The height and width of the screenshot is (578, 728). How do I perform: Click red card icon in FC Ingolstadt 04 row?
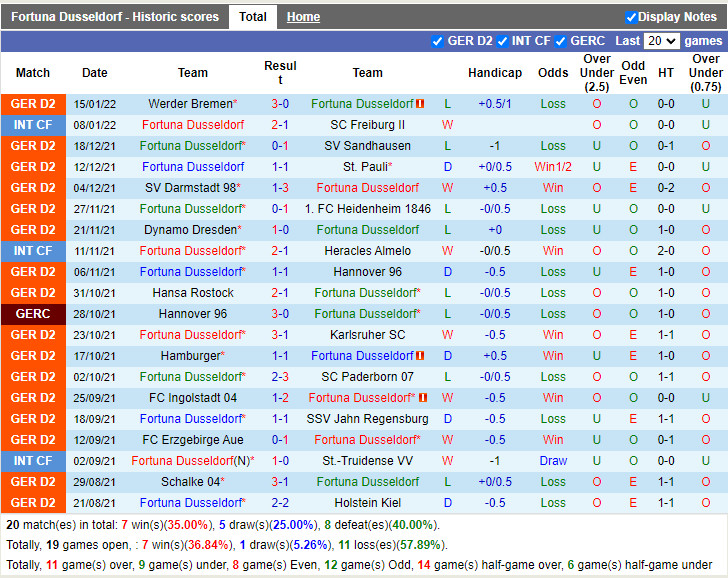(x=423, y=398)
